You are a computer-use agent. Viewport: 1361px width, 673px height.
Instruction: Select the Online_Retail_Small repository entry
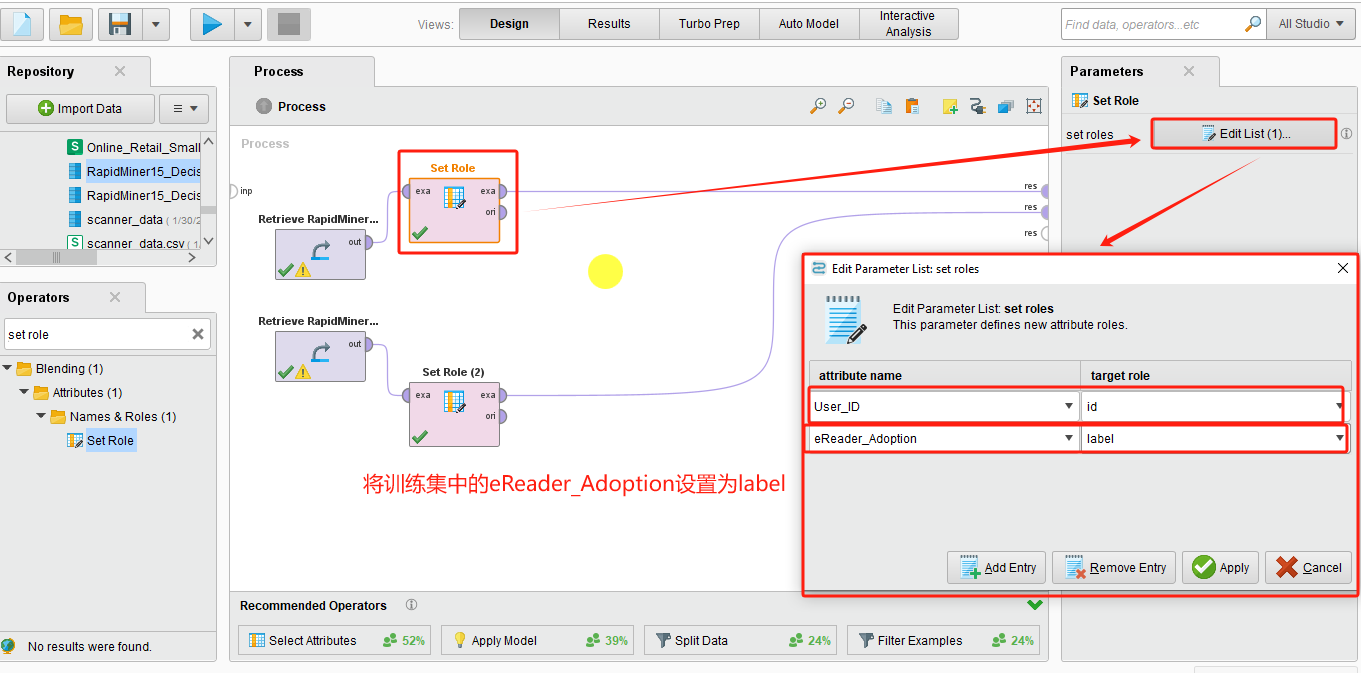coord(134,147)
